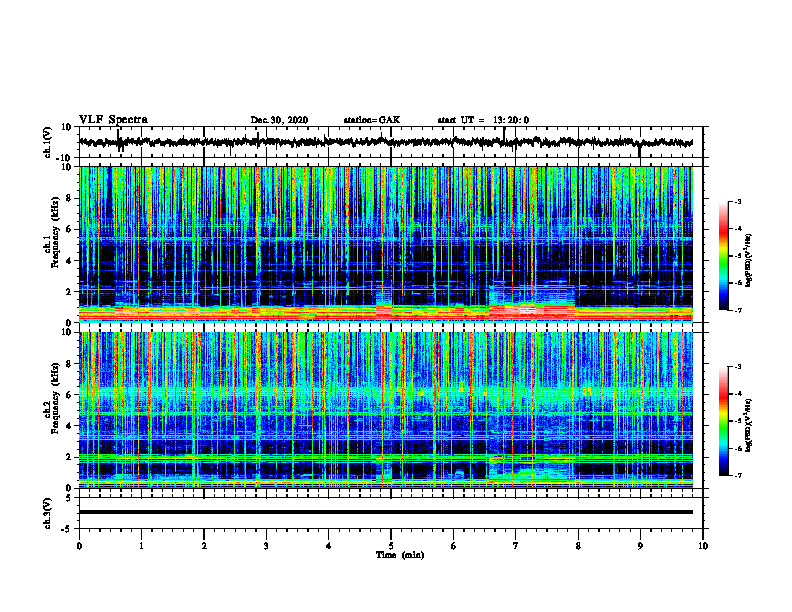This screenshot has width=792, height=612.
Task: Click time axis tick label 3
Action: (x=266, y=546)
